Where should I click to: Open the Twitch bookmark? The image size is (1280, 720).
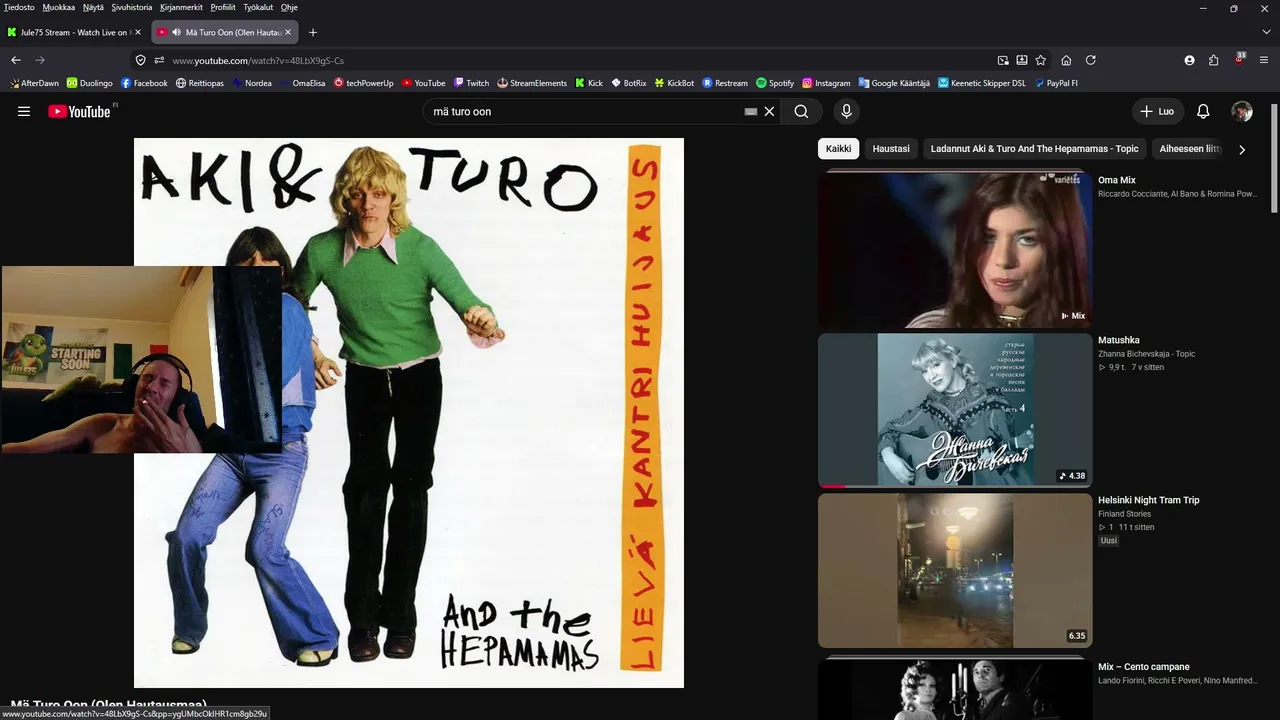click(x=472, y=83)
